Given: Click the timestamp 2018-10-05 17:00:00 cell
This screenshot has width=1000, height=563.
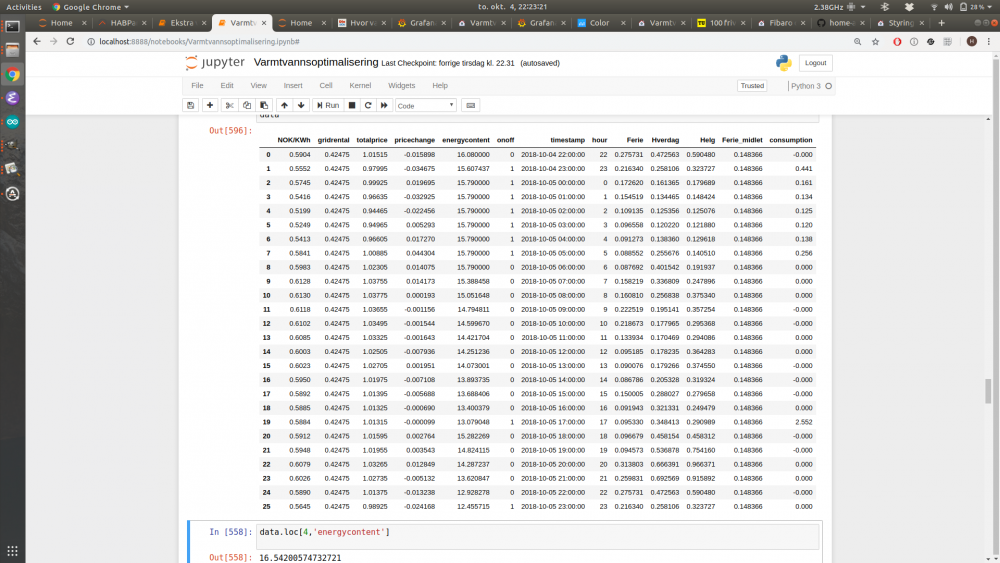Looking at the screenshot, I should click(x=552, y=422).
